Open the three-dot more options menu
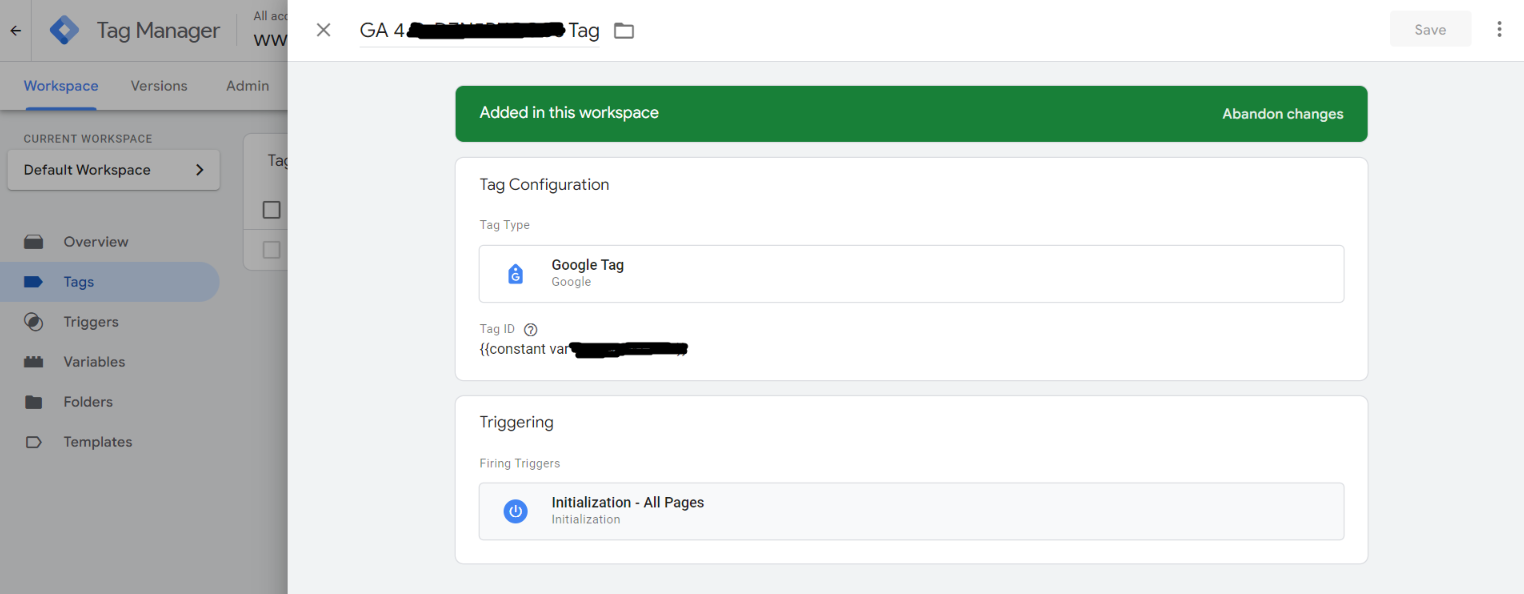Viewport: 1524px width, 594px height. coord(1499,30)
